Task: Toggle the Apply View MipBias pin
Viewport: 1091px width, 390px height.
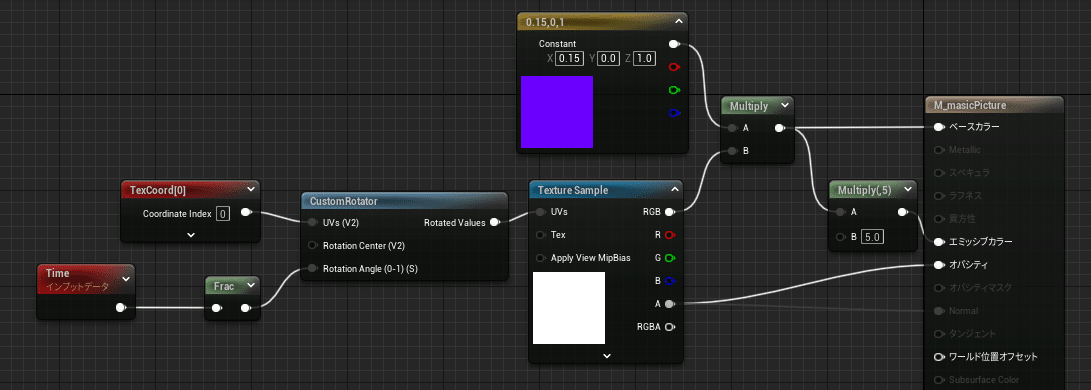Action: click(540, 258)
